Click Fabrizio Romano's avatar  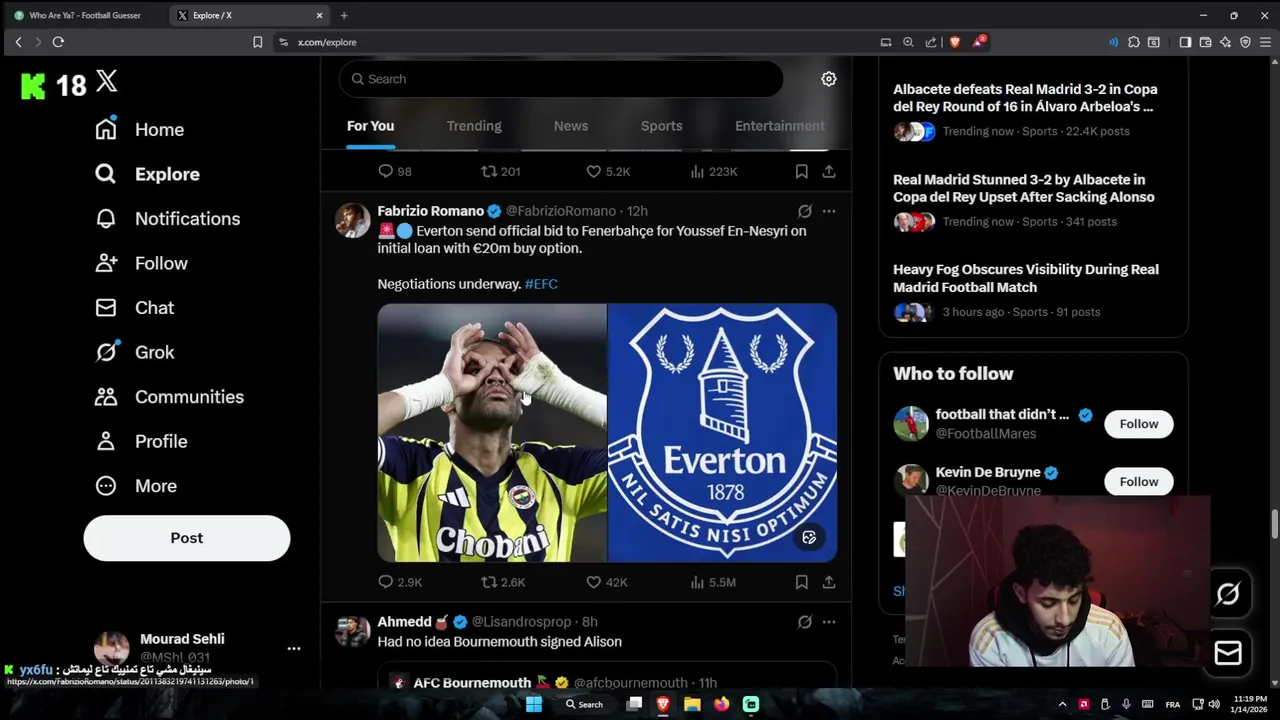click(352, 220)
